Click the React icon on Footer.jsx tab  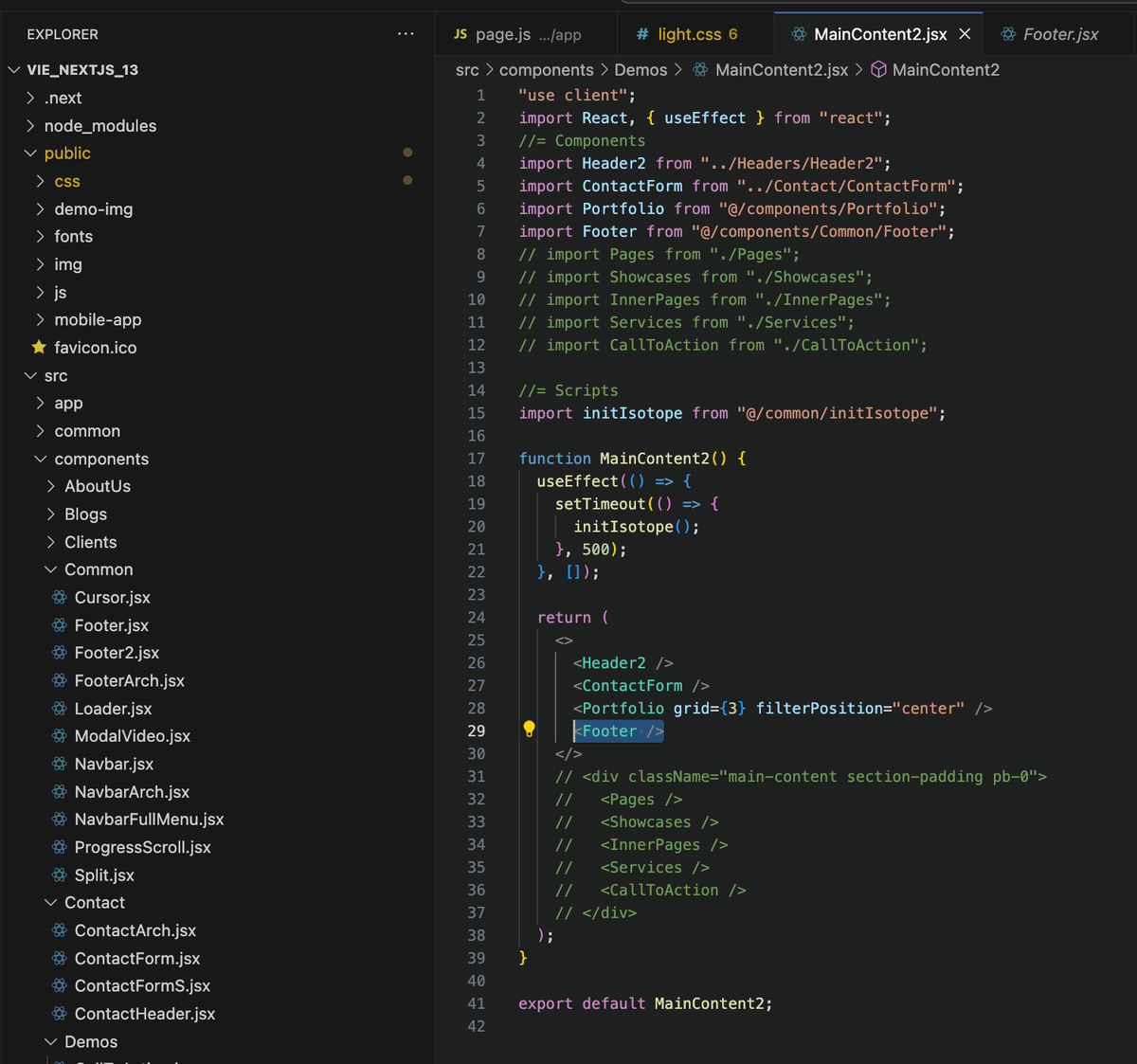[1008, 34]
